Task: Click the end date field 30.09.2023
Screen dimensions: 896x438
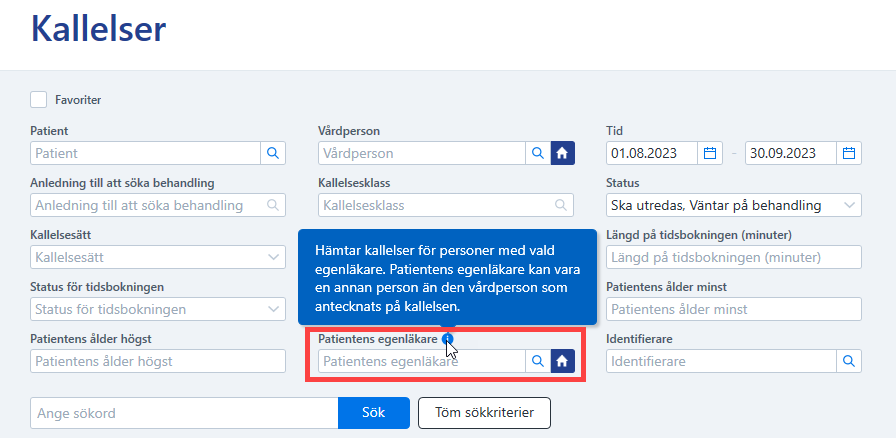Action: [x=791, y=153]
